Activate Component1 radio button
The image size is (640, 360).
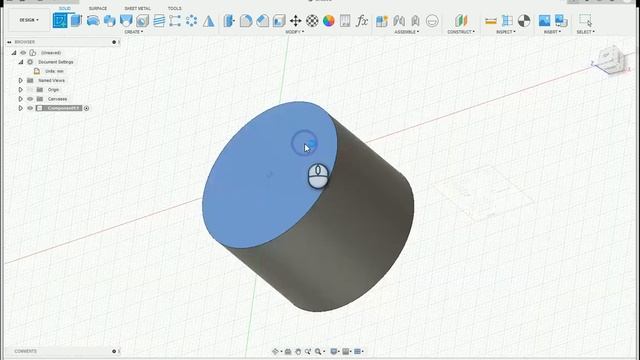(87, 108)
